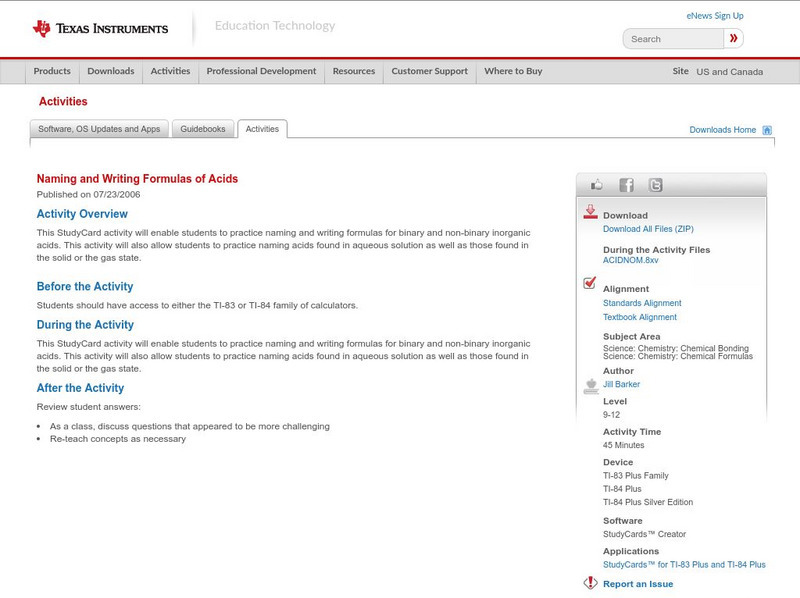Open the Textbook Alignment link
The width and height of the screenshot is (800, 598).
[640, 317]
